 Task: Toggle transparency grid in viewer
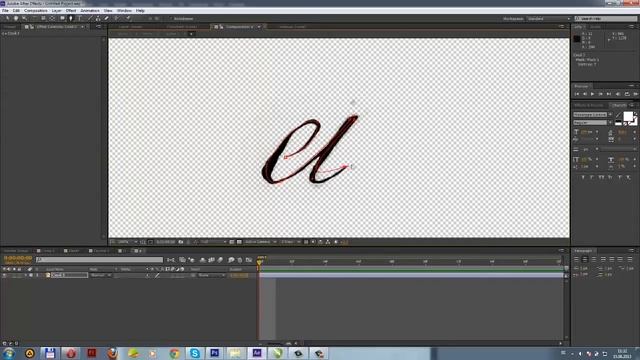pos(239,242)
